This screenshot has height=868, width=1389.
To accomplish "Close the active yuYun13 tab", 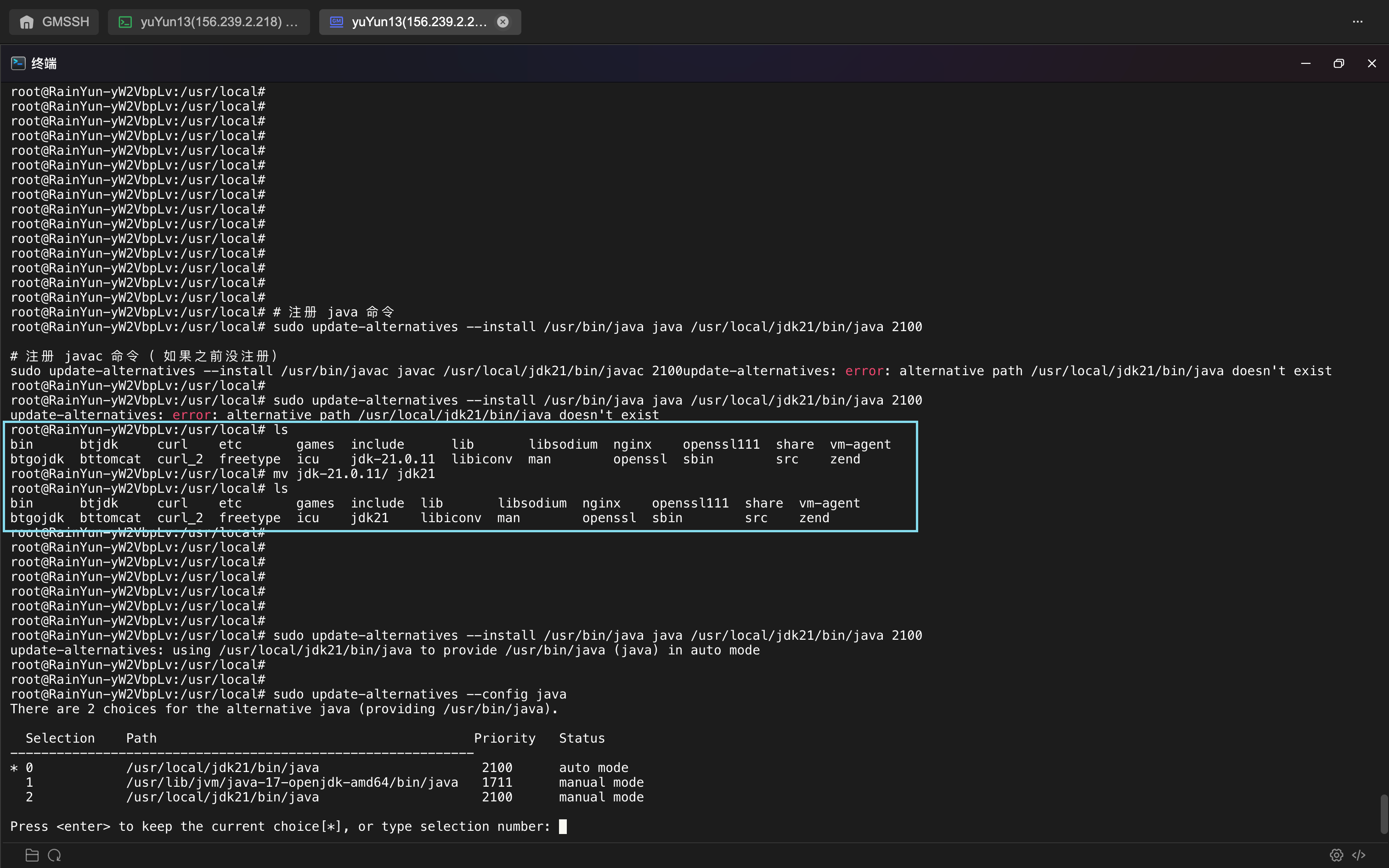I will tap(503, 22).
